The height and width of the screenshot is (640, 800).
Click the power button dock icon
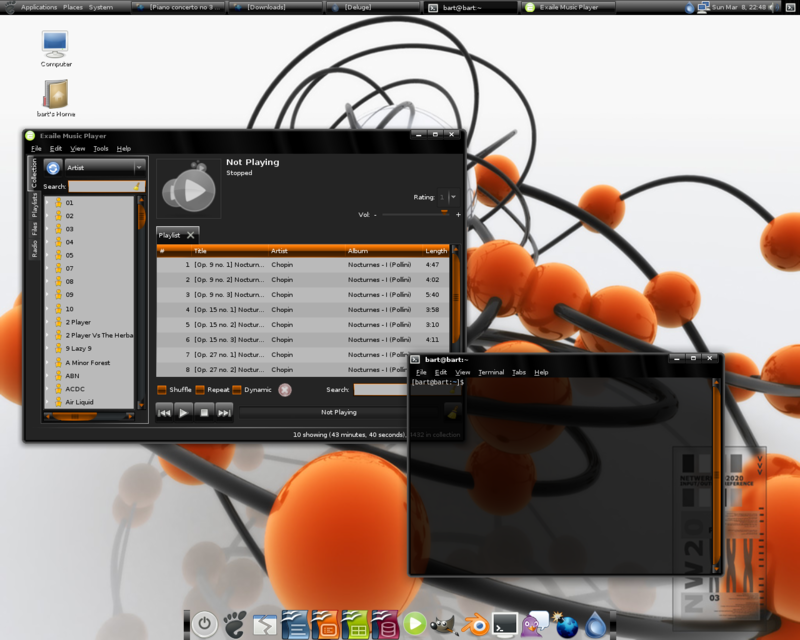pyautogui.click(x=204, y=625)
